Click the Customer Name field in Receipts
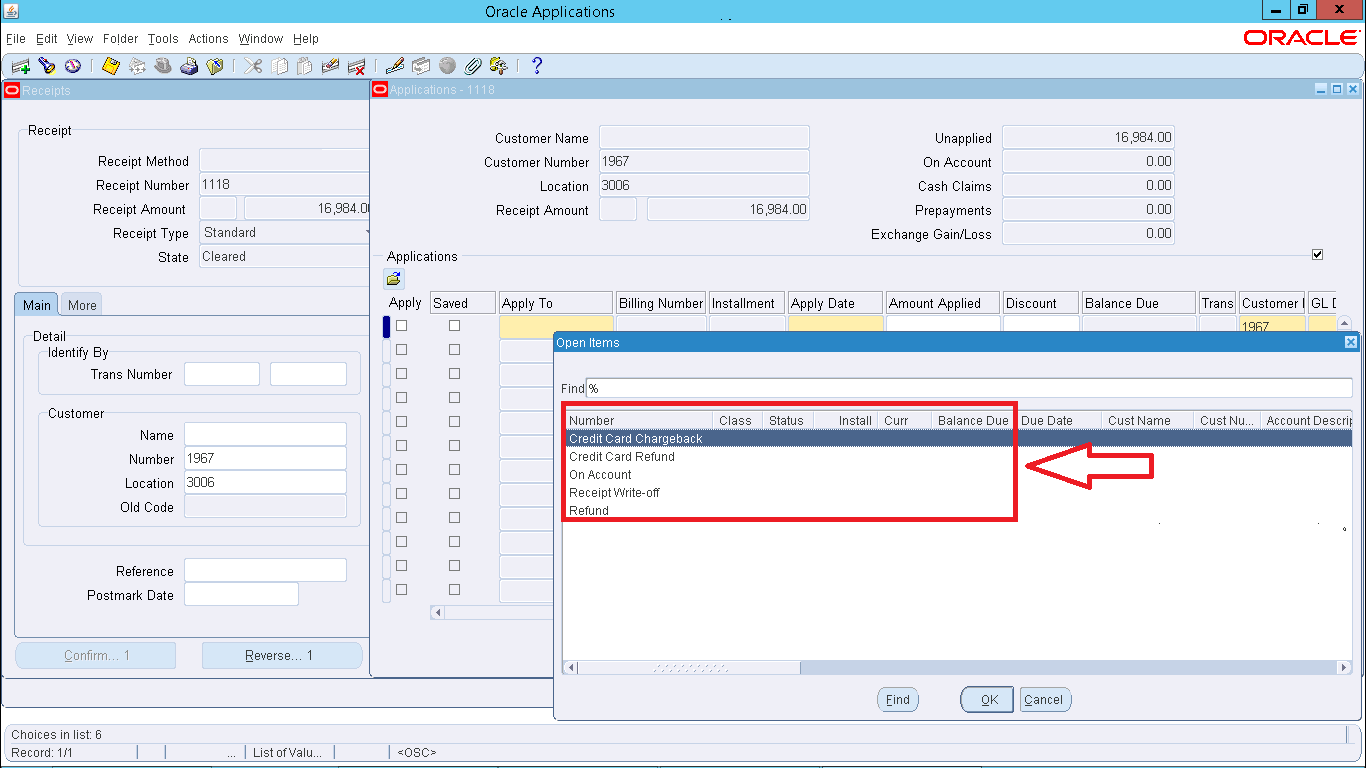Screen dimensions: 1366x770 click(265, 435)
